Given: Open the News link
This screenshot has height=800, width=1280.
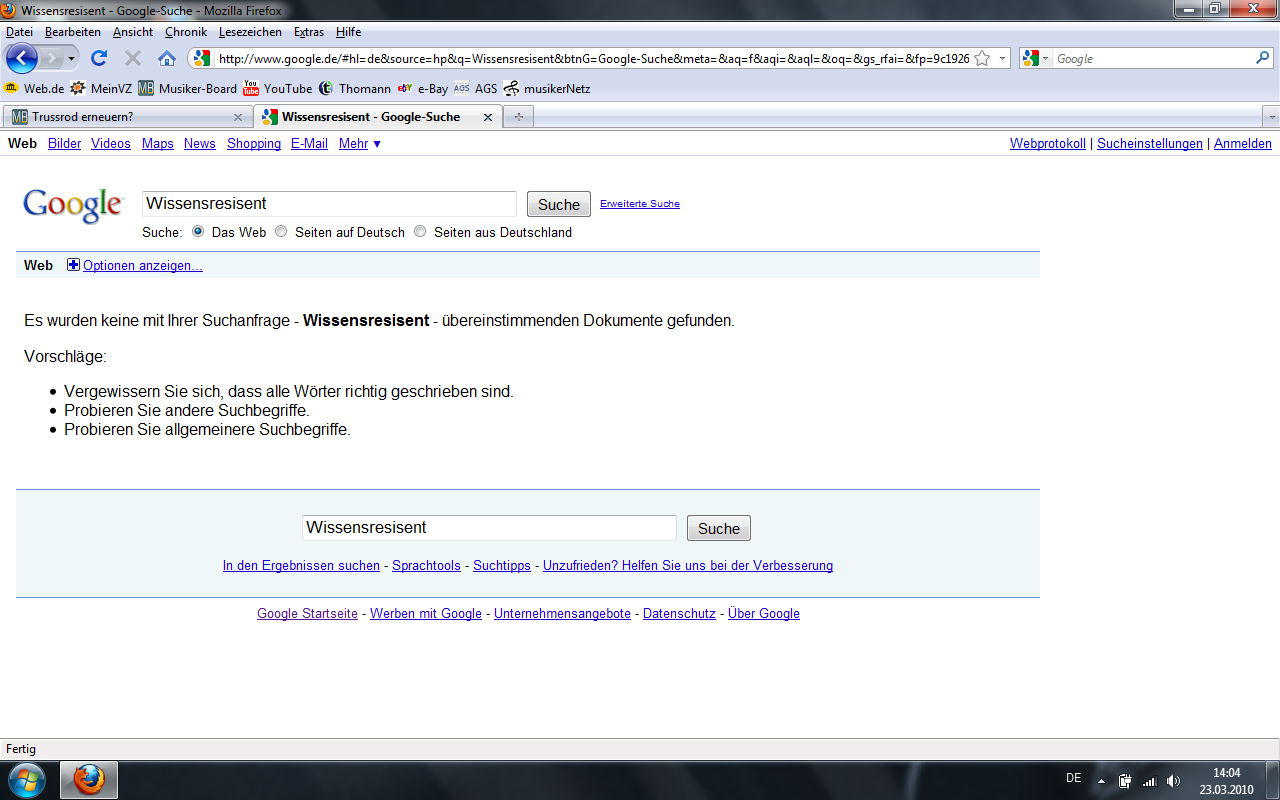Looking at the screenshot, I should [200, 143].
